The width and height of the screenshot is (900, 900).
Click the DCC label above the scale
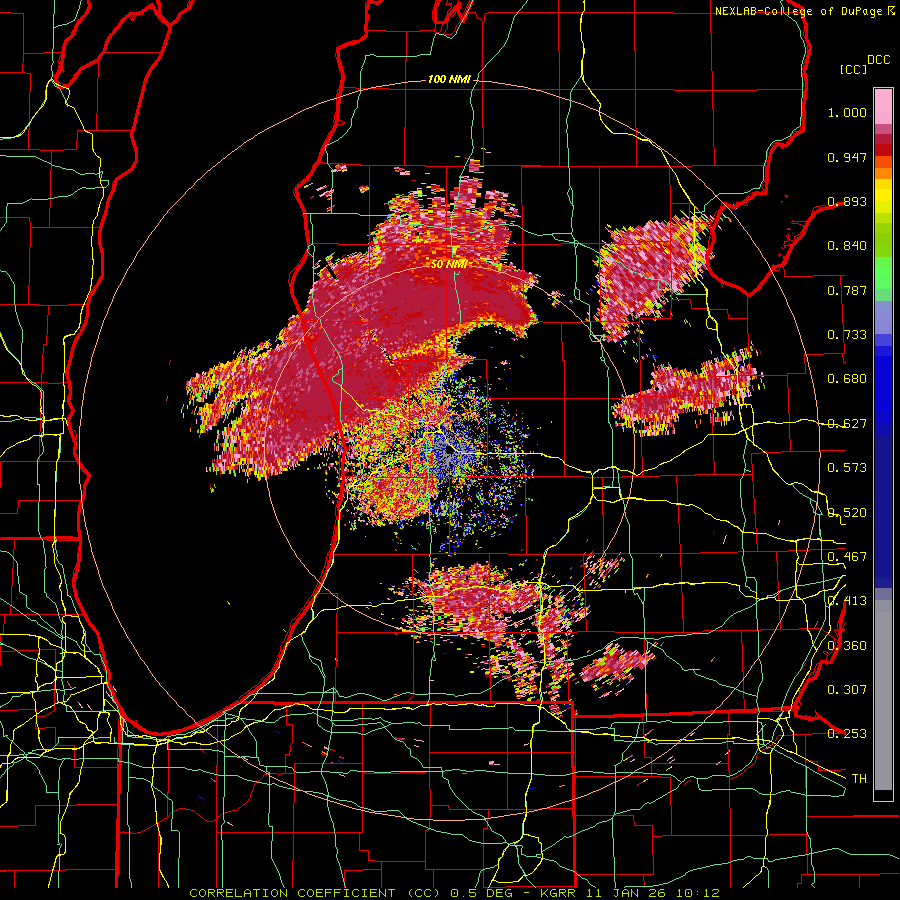pyautogui.click(x=878, y=60)
